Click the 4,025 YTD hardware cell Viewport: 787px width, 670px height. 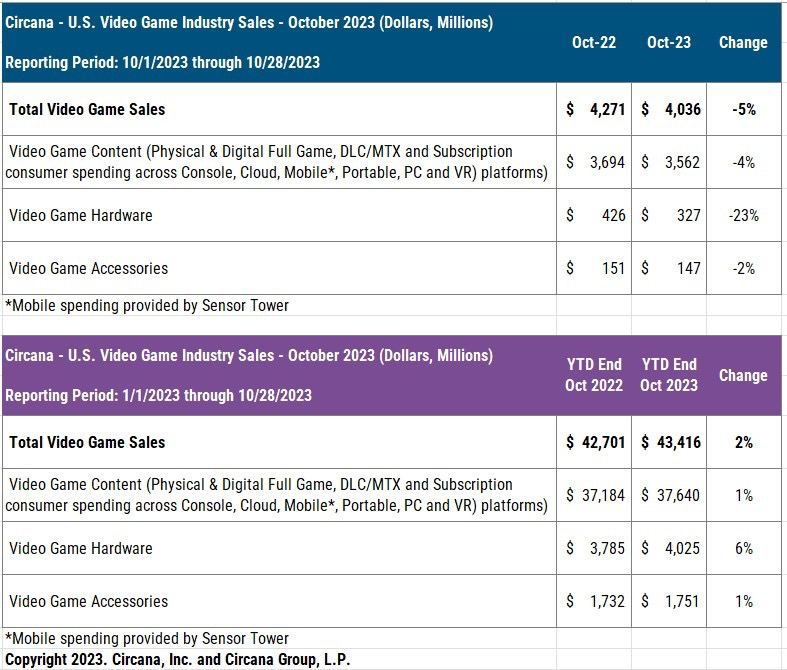(670, 548)
